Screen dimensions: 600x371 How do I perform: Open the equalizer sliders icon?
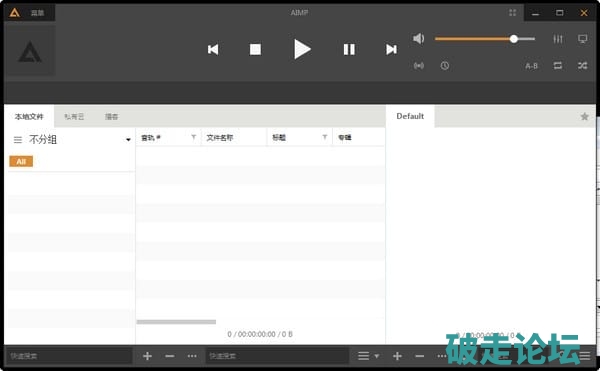point(558,39)
